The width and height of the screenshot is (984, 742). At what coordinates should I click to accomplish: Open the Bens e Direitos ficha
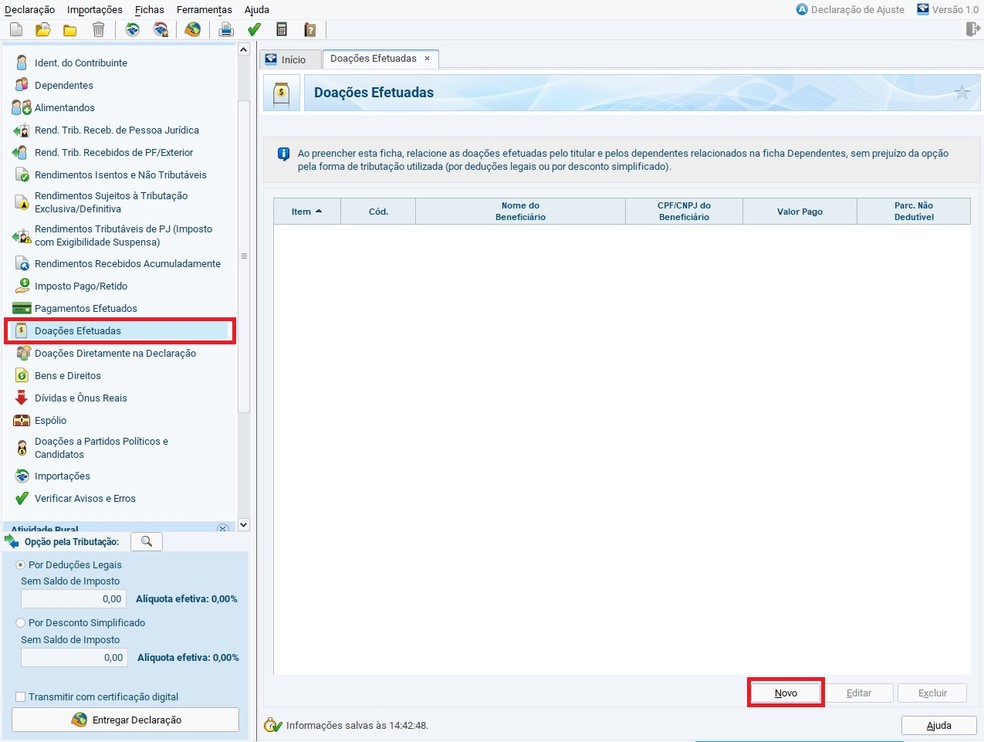coord(68,375)
